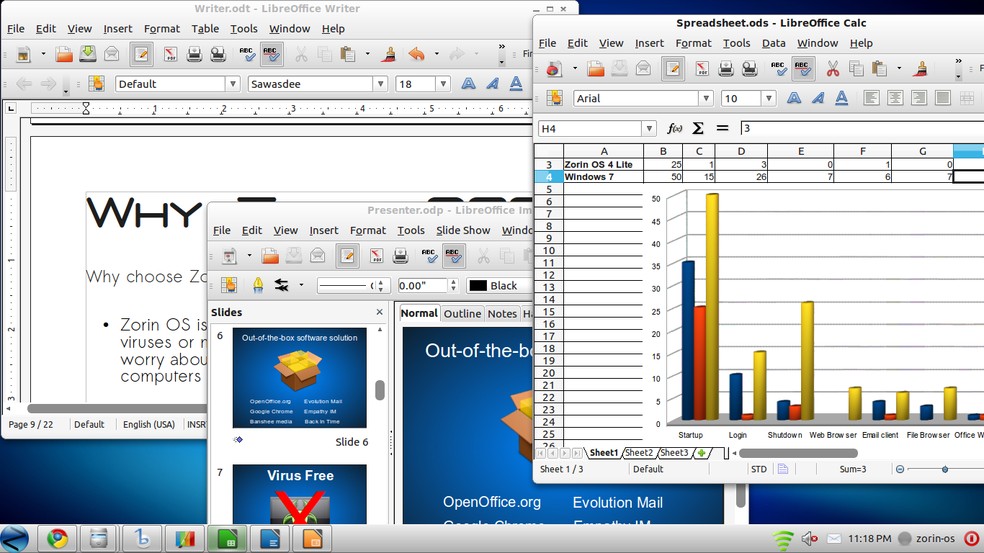Click the Sum sigma icon in Calc

pyautogui.click(x=698, y=128)
